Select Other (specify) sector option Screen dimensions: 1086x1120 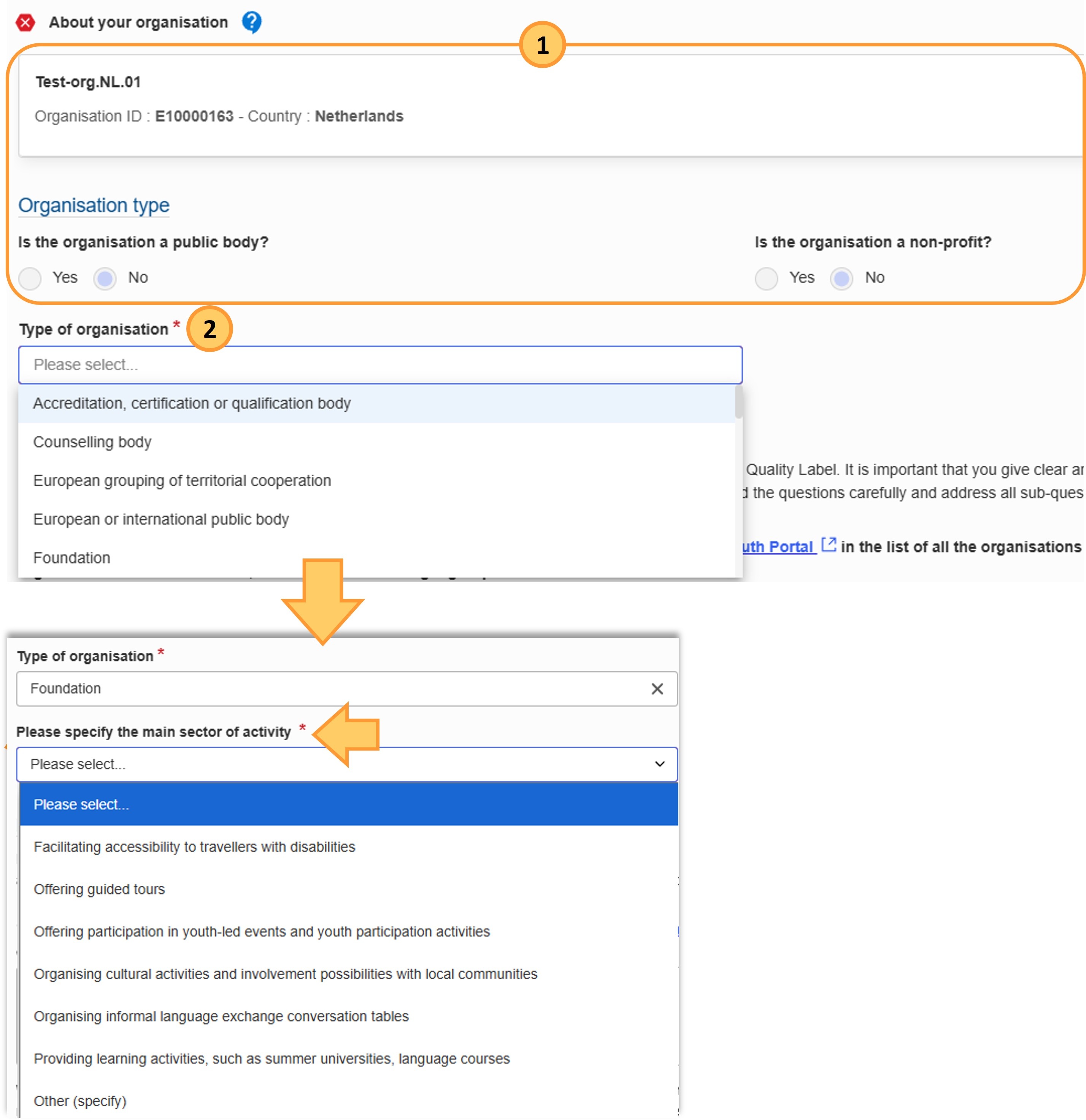pos(80,1101)
